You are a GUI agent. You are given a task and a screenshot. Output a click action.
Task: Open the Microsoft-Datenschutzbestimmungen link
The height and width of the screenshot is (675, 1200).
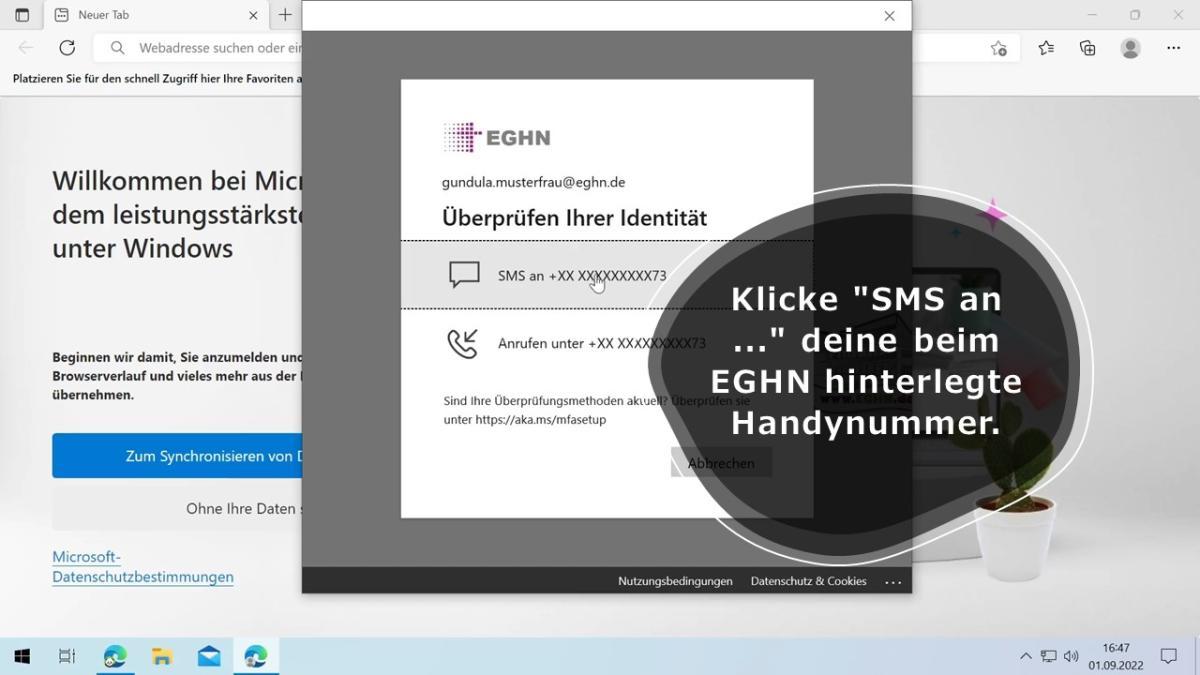point(142,567)
